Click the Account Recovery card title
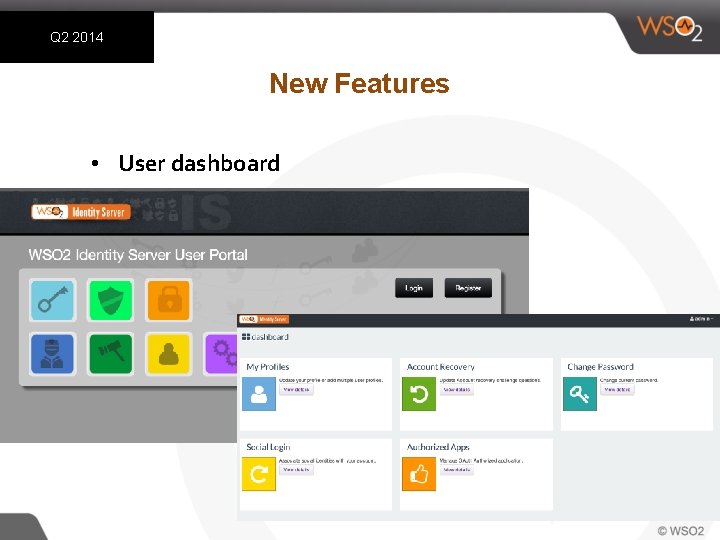The width and height of the screenshot is (720, 540). (x=441, y=367)
